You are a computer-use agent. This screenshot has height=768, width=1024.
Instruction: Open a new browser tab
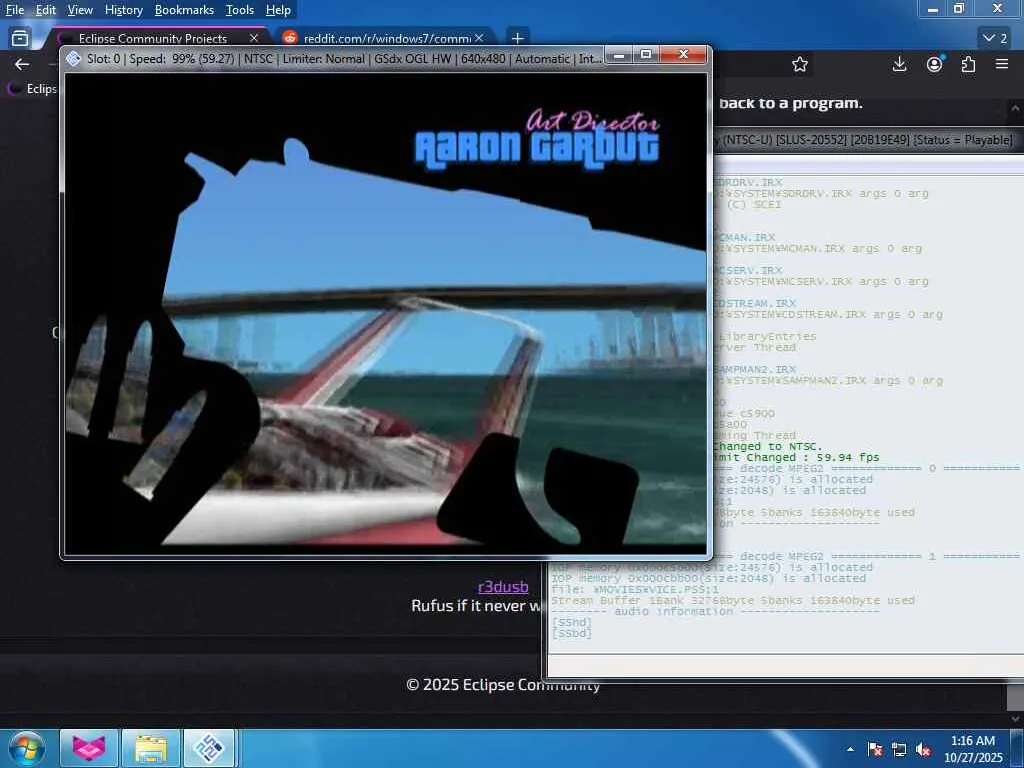pos(517,39)
